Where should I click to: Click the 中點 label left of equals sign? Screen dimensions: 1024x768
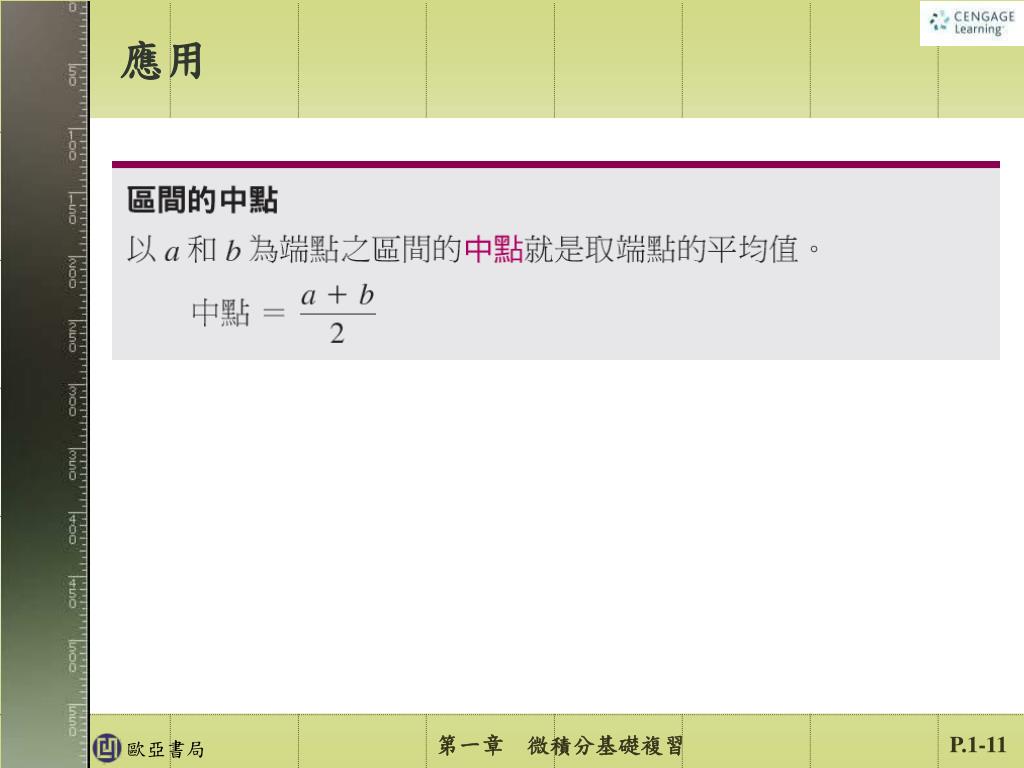click(x=221, y=312)
